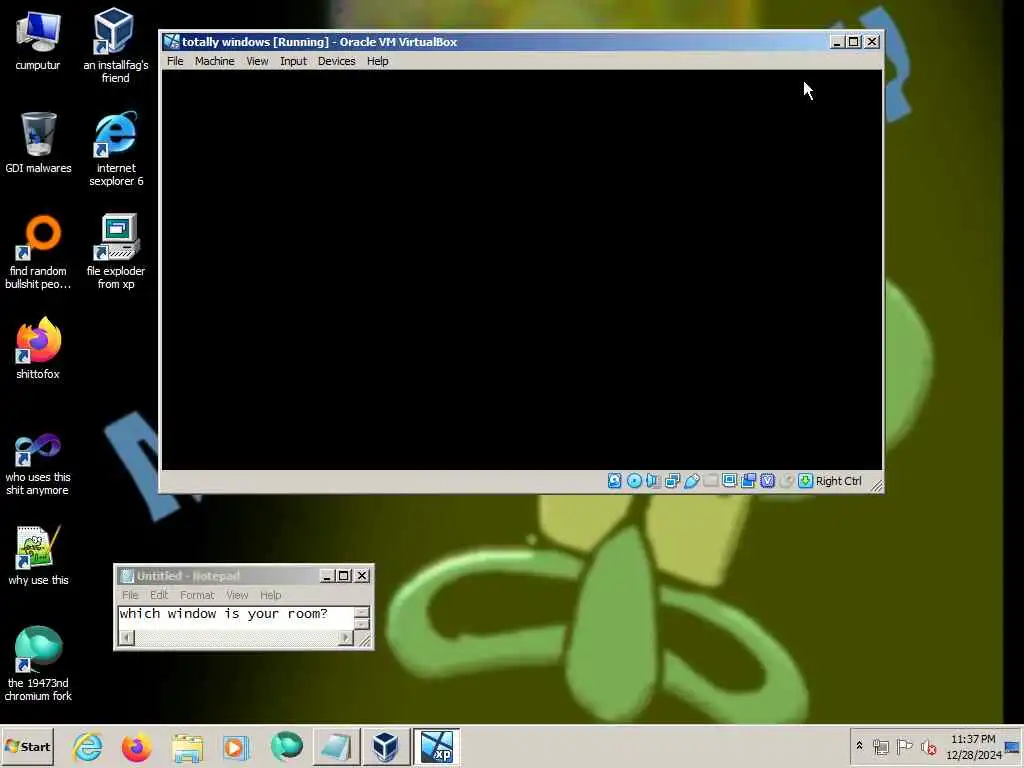
Task: Maximize the VirtualBox VM window
Action: 854,42
